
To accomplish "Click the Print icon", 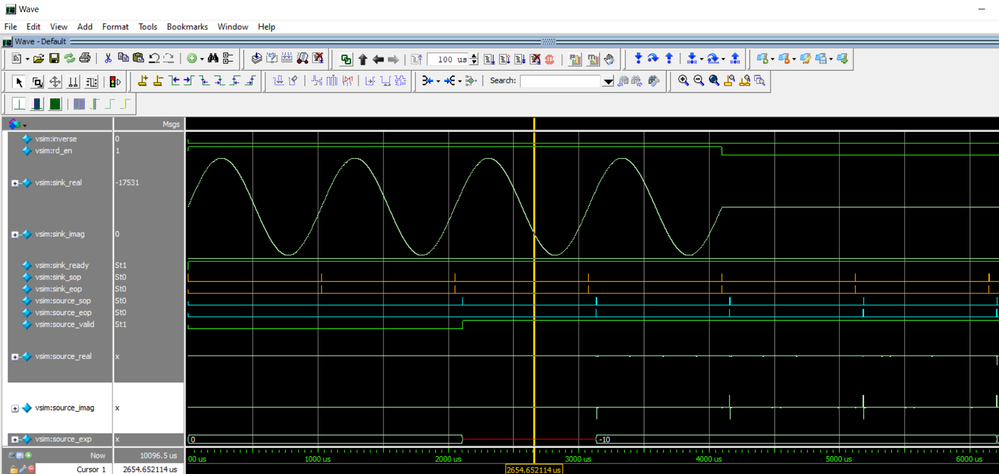I will coord(86,59).
